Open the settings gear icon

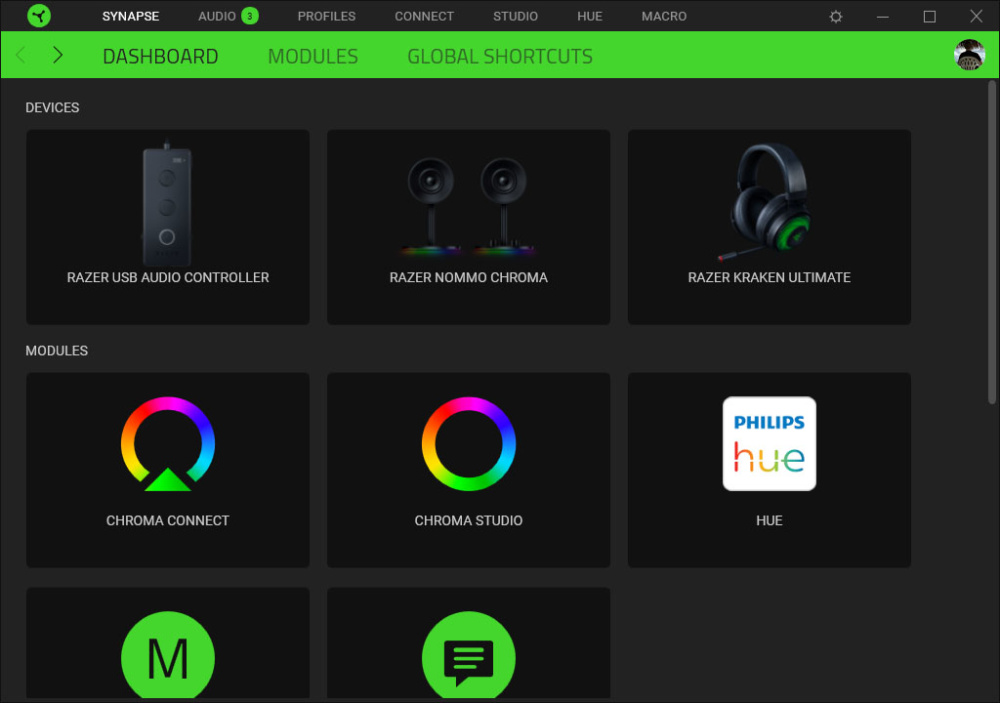click(835, 17)
